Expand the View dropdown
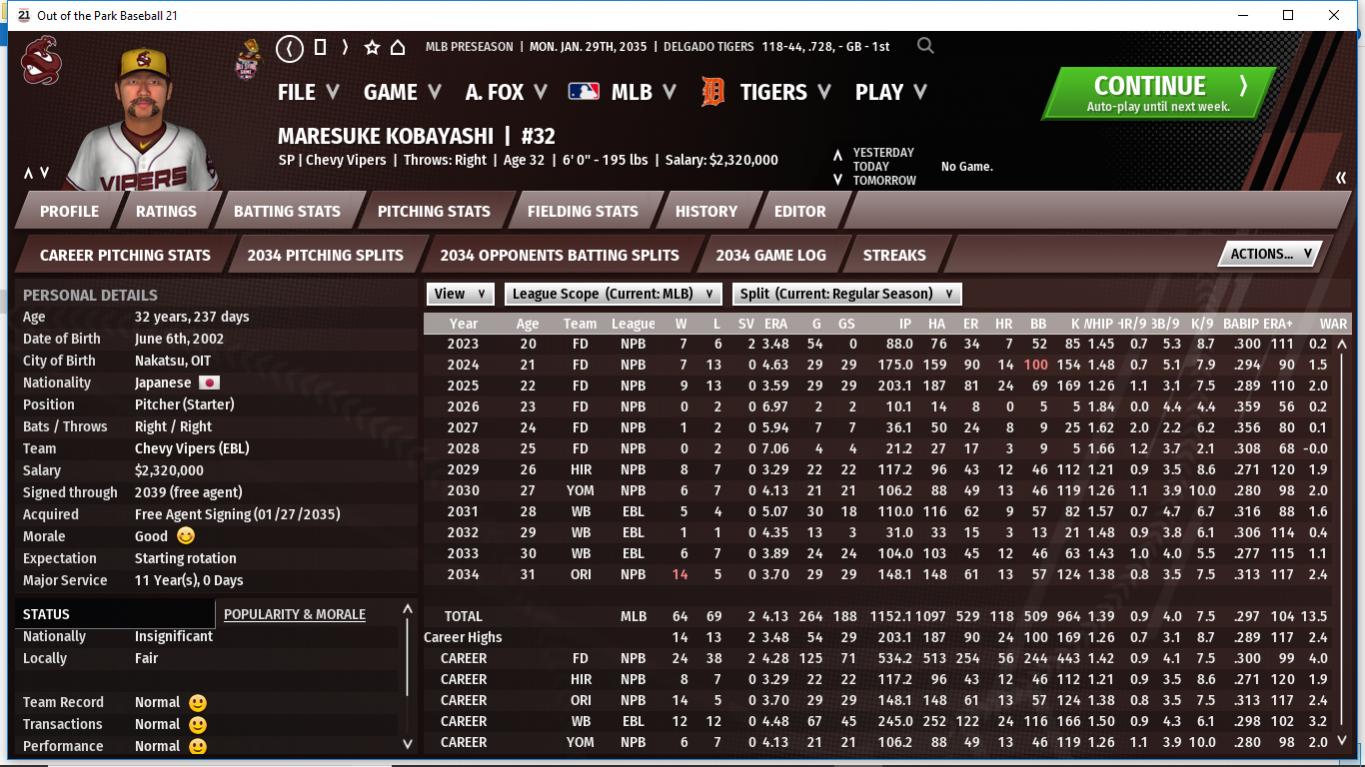The height and width of the screenshot is (767, 1365). click(460, 294)
